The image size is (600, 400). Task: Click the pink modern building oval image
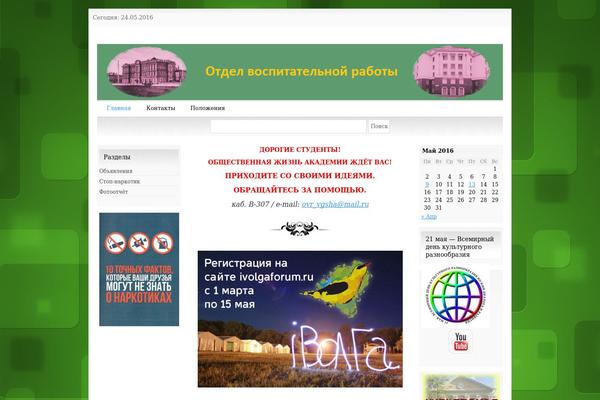(452, 72)
